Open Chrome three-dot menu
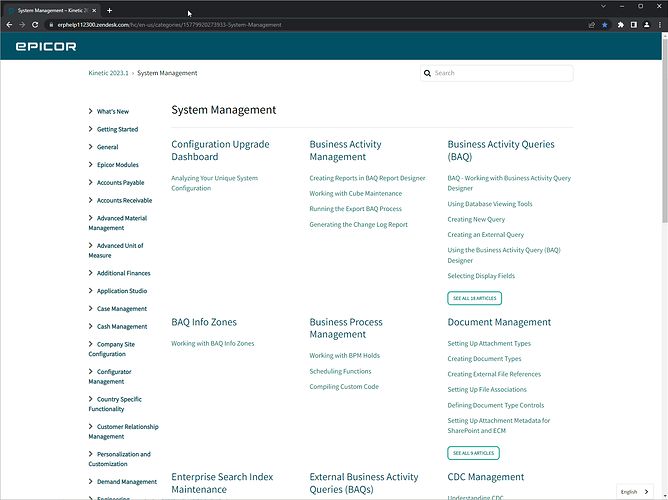The height and width of the screenshot is (500, 668). click(659, 25)
